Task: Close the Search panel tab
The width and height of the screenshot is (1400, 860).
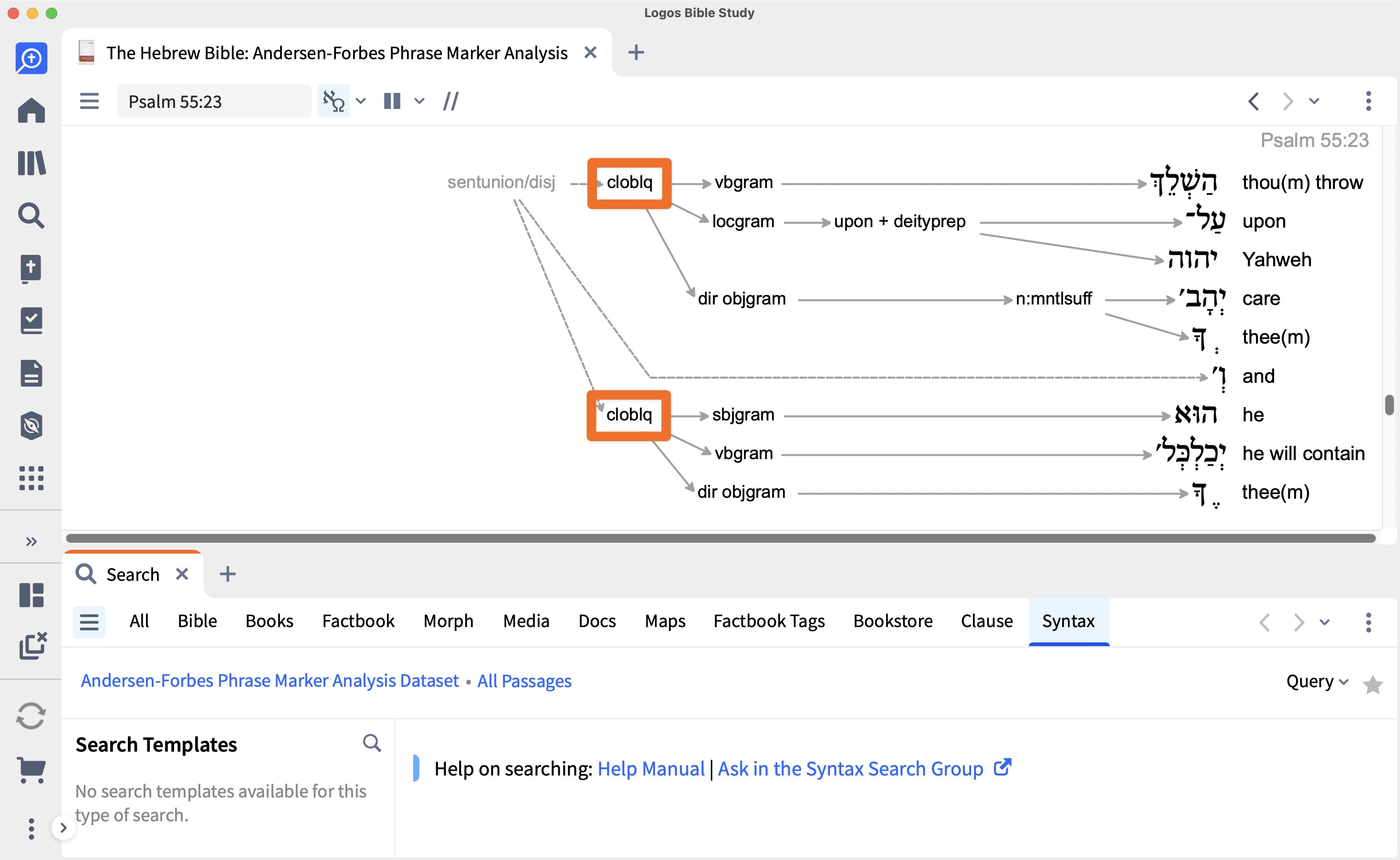Action: (182, 574)
